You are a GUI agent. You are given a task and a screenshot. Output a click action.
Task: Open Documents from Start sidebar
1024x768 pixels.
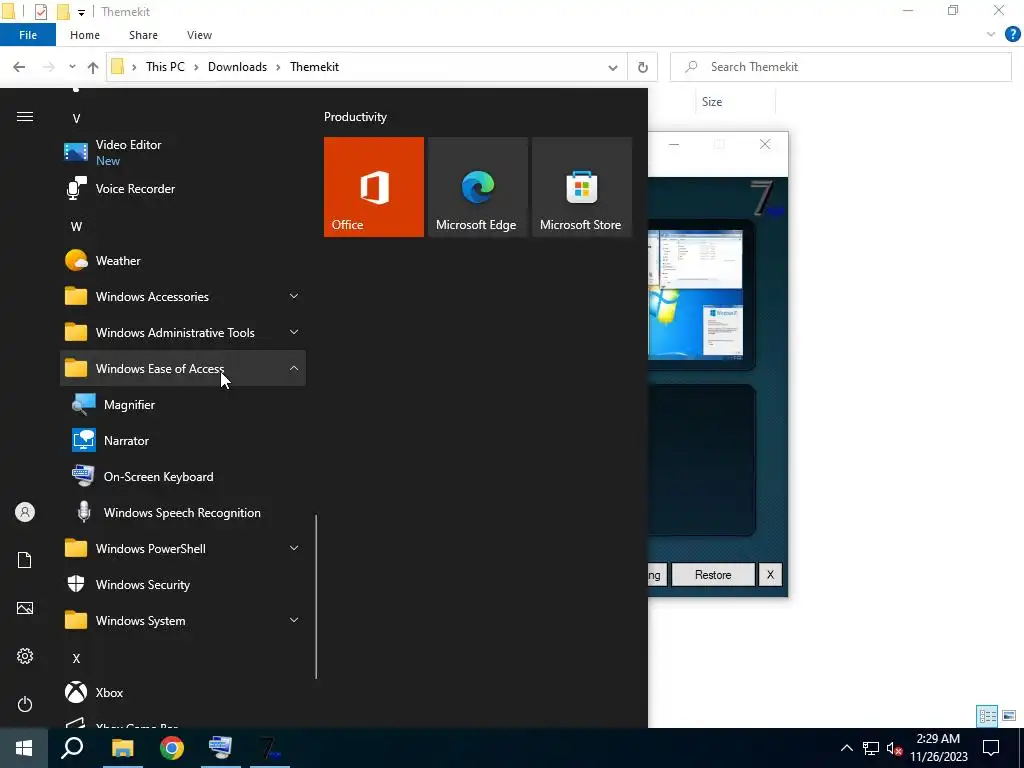pyautogui.click(x=25, y=560)
